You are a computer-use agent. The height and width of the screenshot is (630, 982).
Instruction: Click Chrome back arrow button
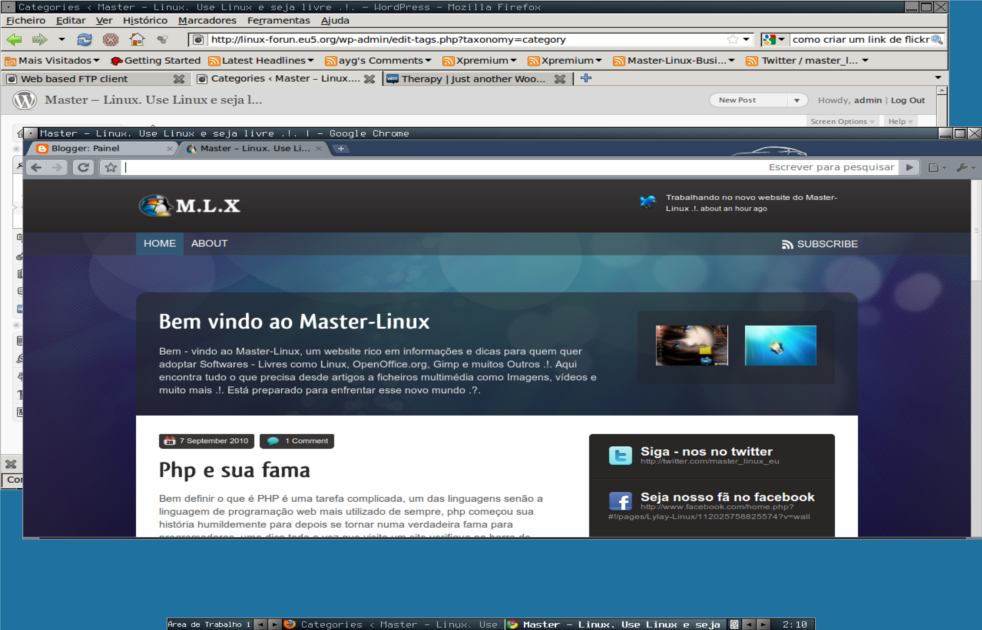coord(36,167)
